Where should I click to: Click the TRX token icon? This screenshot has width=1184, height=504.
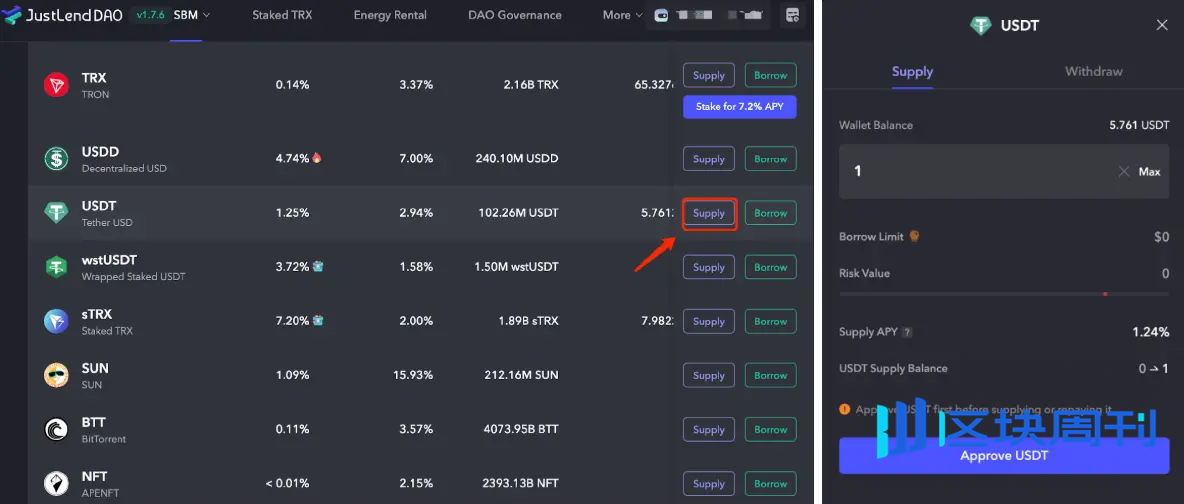click(x=56, y=85)
